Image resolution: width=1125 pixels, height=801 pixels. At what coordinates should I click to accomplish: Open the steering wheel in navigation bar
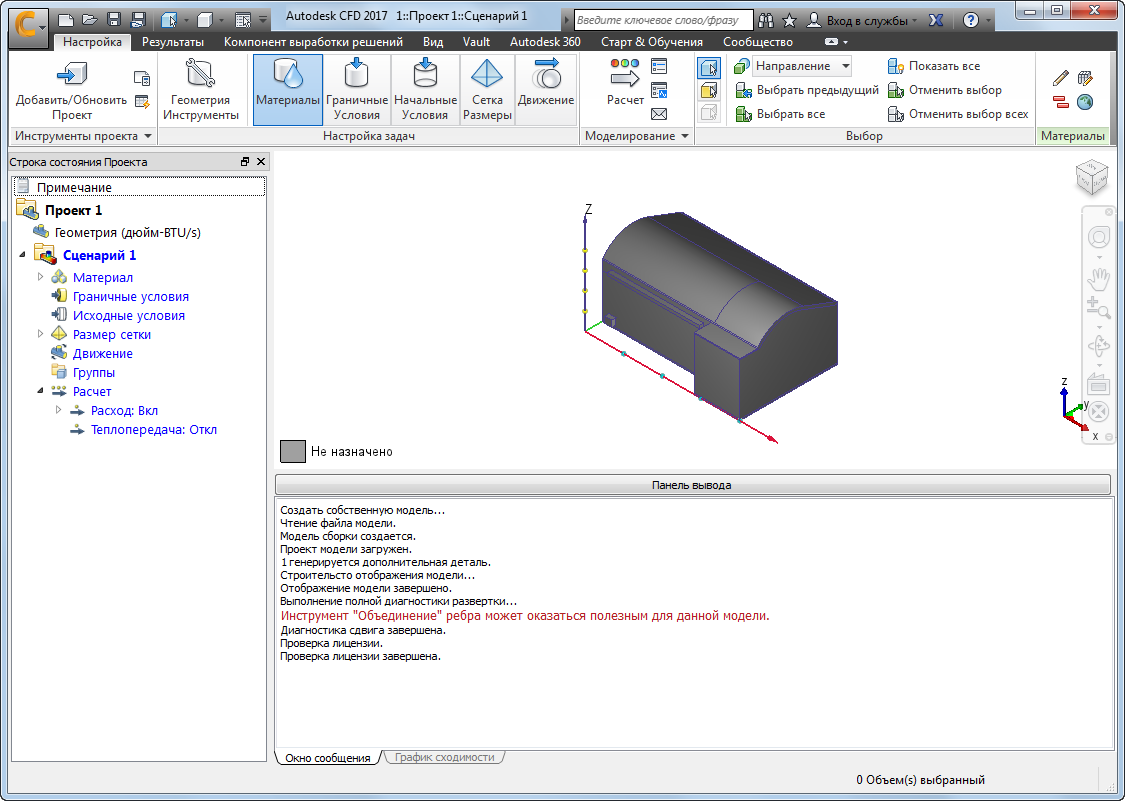1098,237
